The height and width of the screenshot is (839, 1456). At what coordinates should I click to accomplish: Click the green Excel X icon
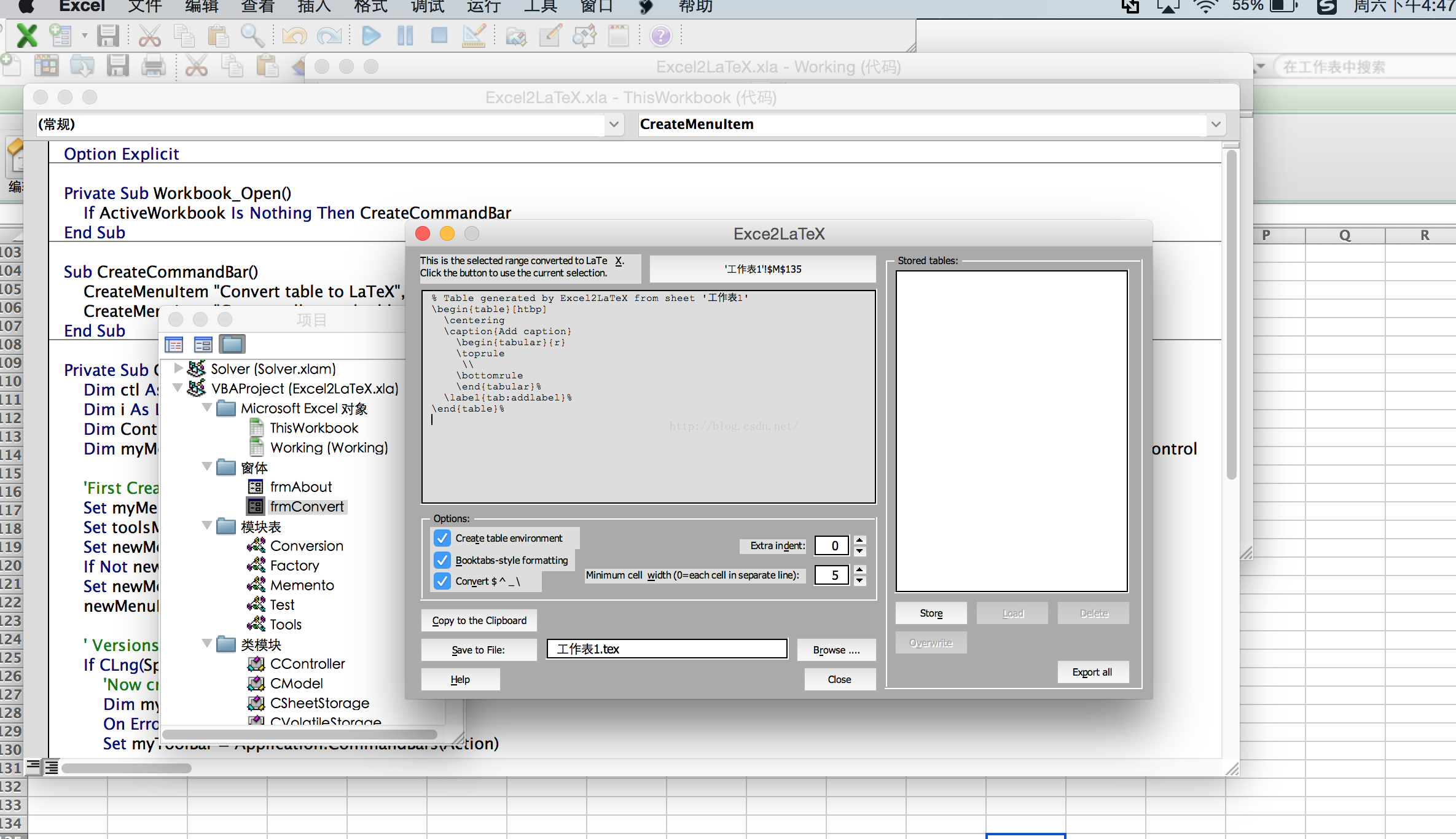[x=26, y=36]
